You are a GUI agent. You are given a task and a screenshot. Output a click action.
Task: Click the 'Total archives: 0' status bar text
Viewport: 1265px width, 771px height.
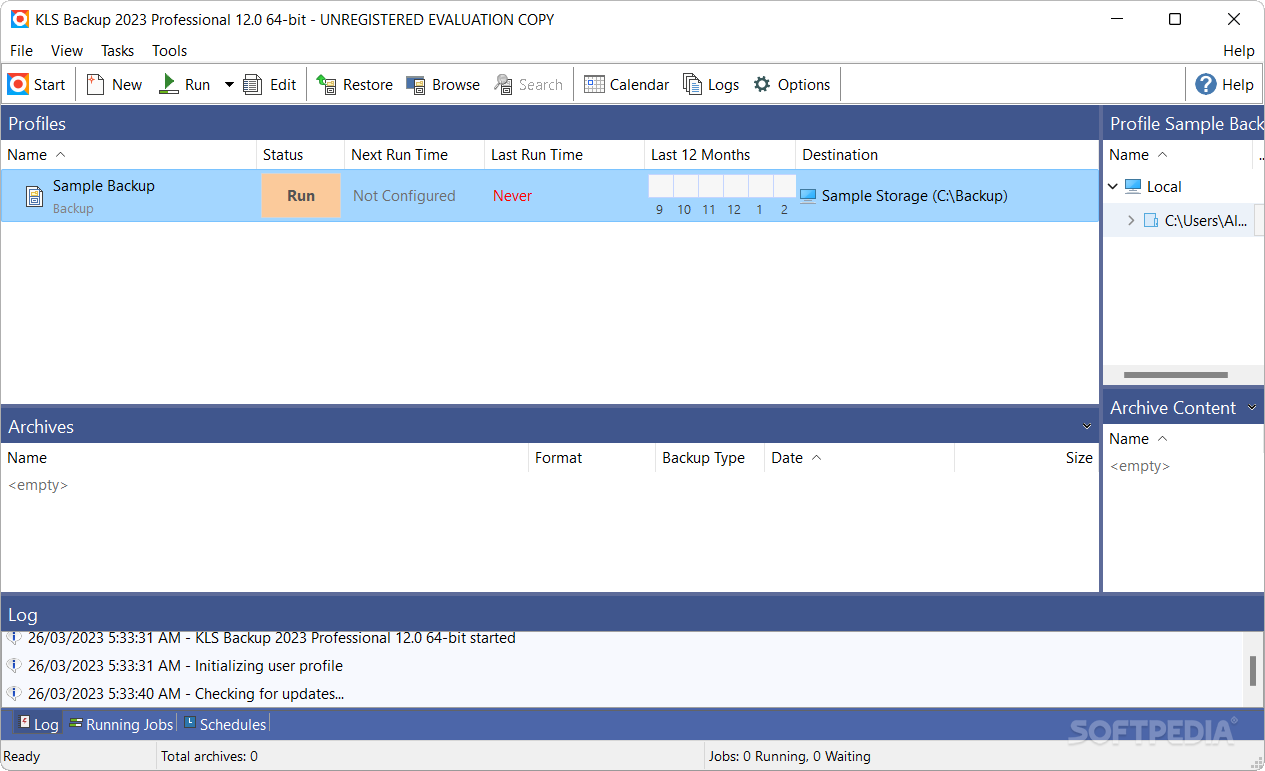coord(209,756)
